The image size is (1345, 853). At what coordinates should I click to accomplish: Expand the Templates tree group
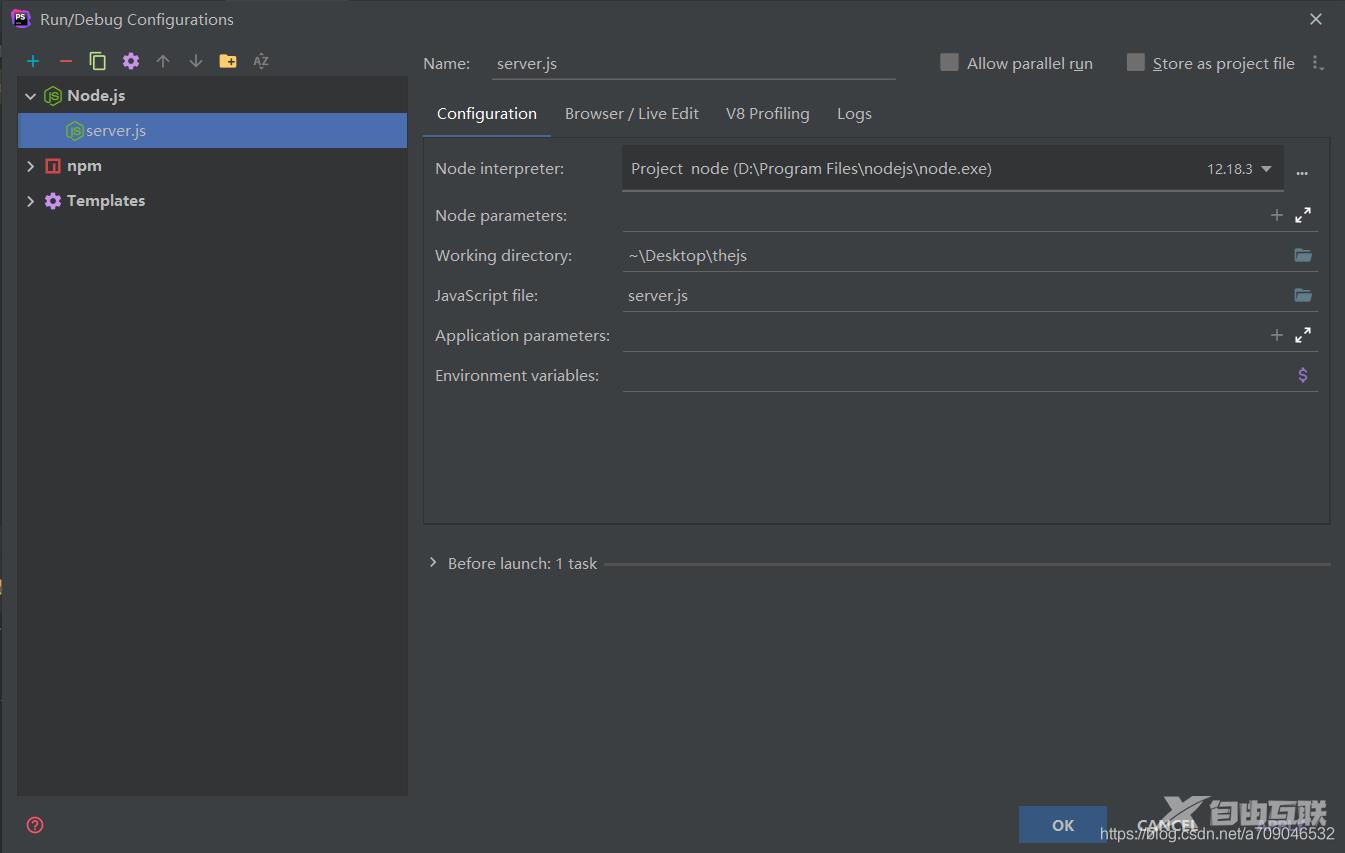point(30,201)
